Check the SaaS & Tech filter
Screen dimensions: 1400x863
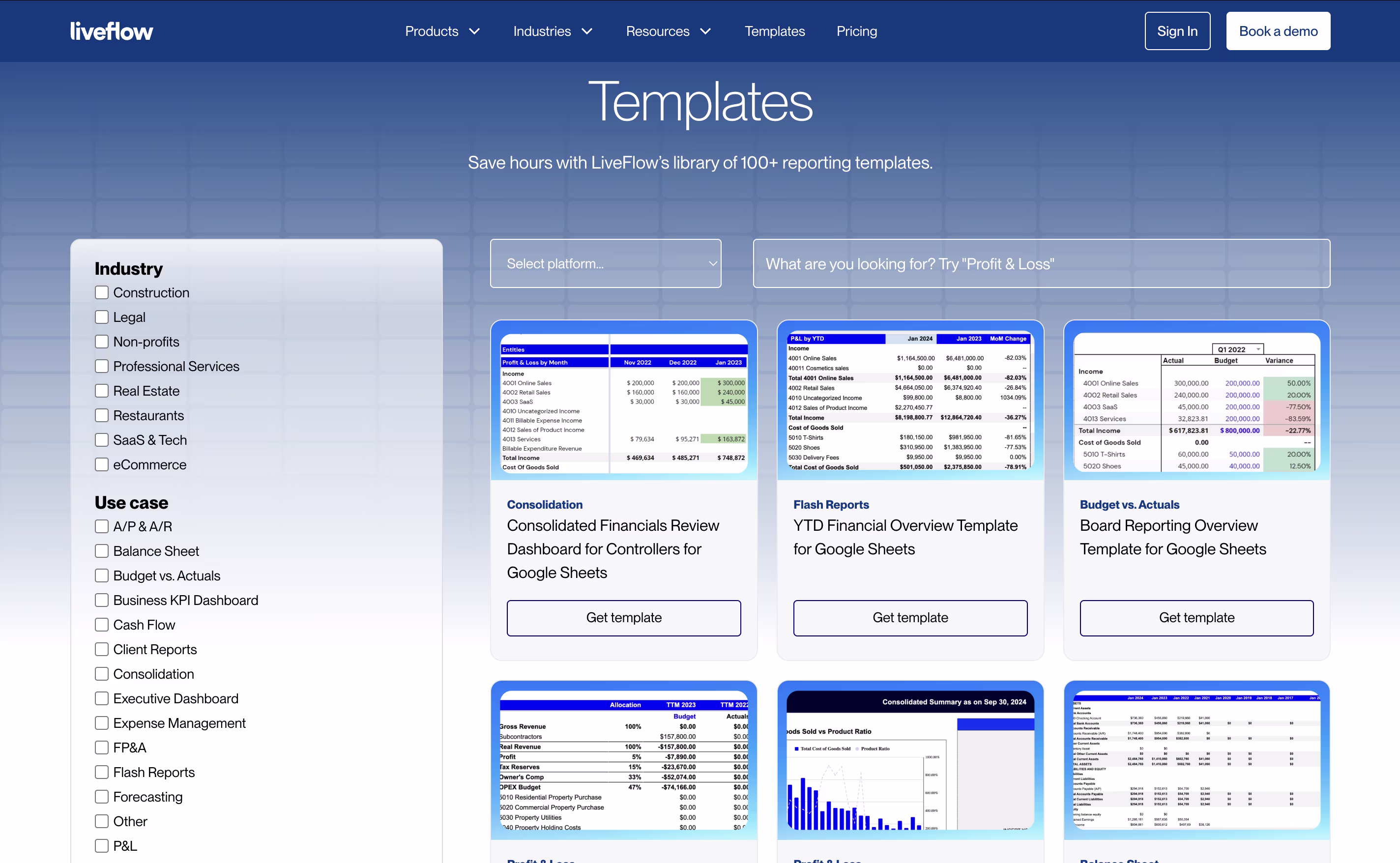pyautogui.click(x=102, y=439)
